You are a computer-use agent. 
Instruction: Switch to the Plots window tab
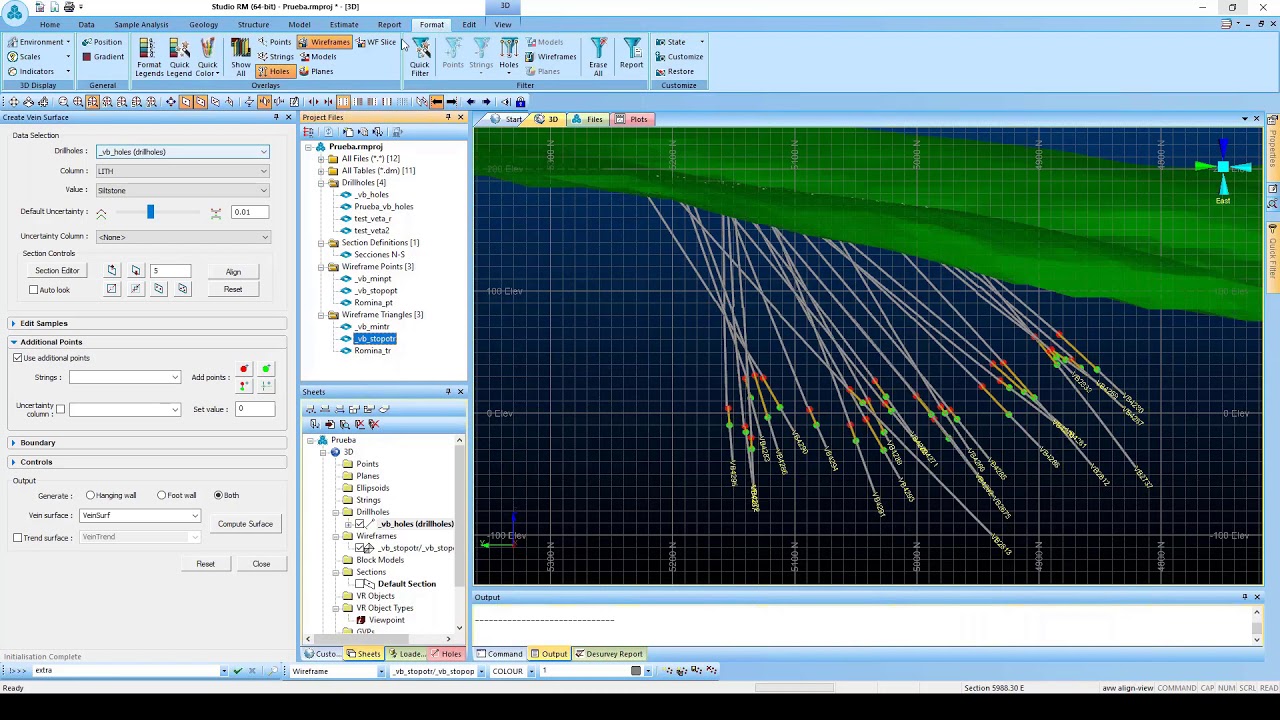[631, 120]
